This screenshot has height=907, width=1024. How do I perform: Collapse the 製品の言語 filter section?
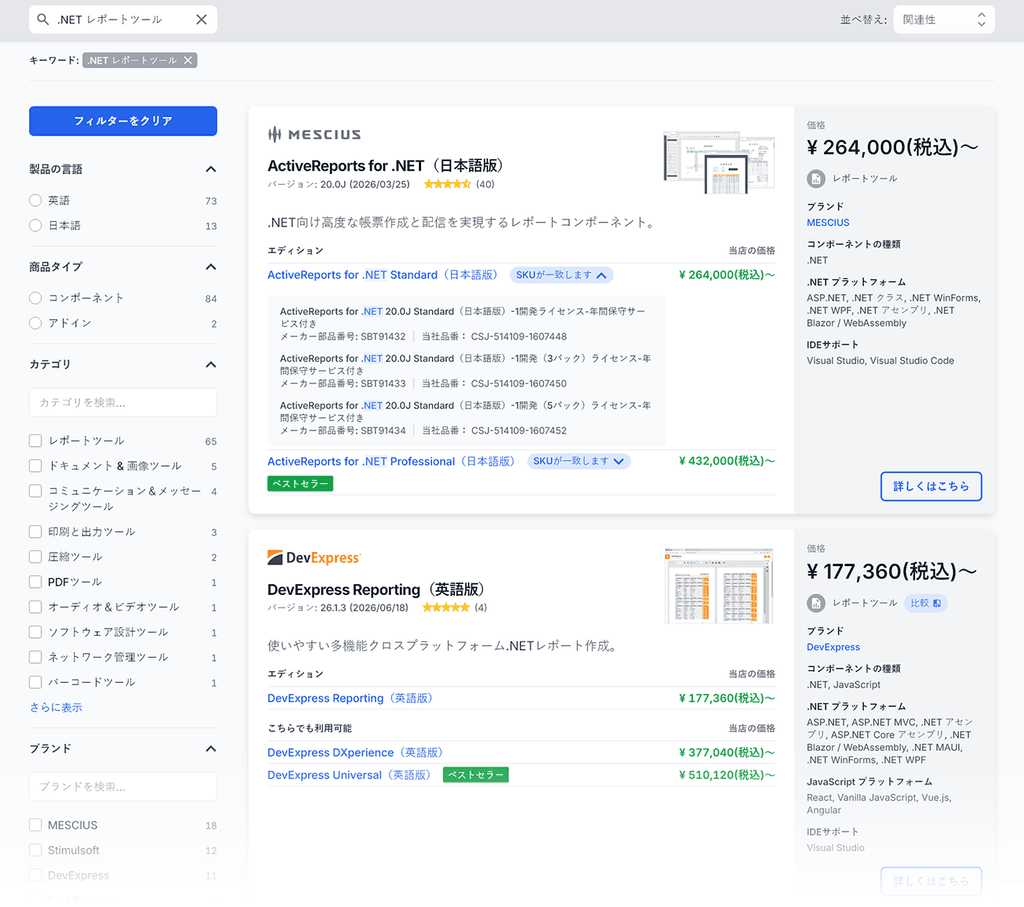pos(210,169)
